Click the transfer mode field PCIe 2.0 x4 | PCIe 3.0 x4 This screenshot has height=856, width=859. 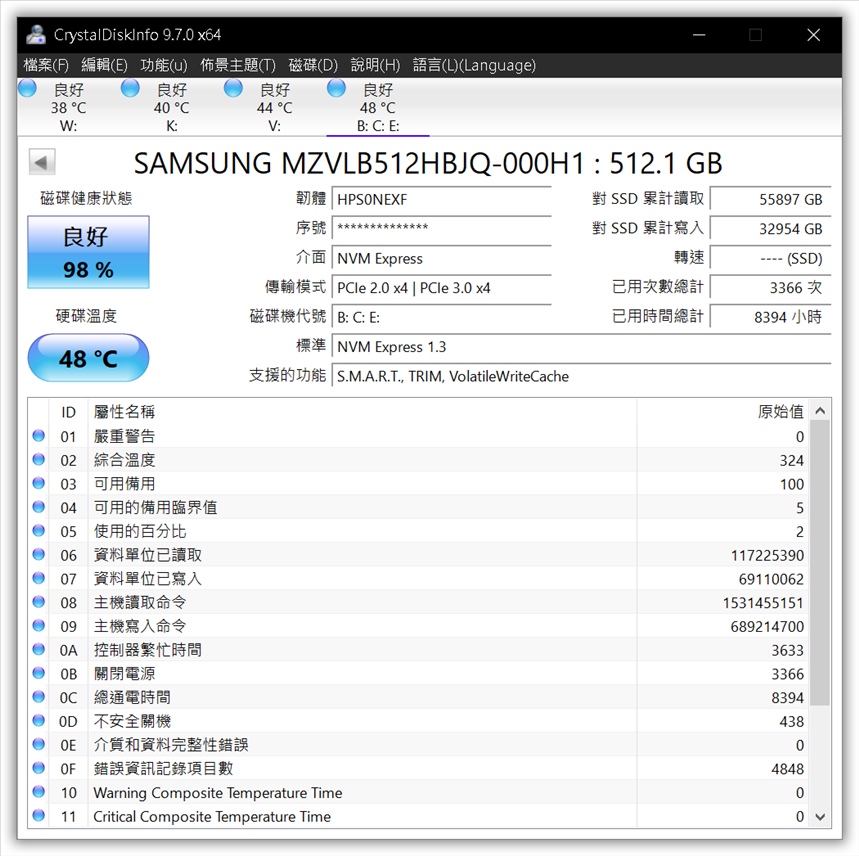point(442,288)
